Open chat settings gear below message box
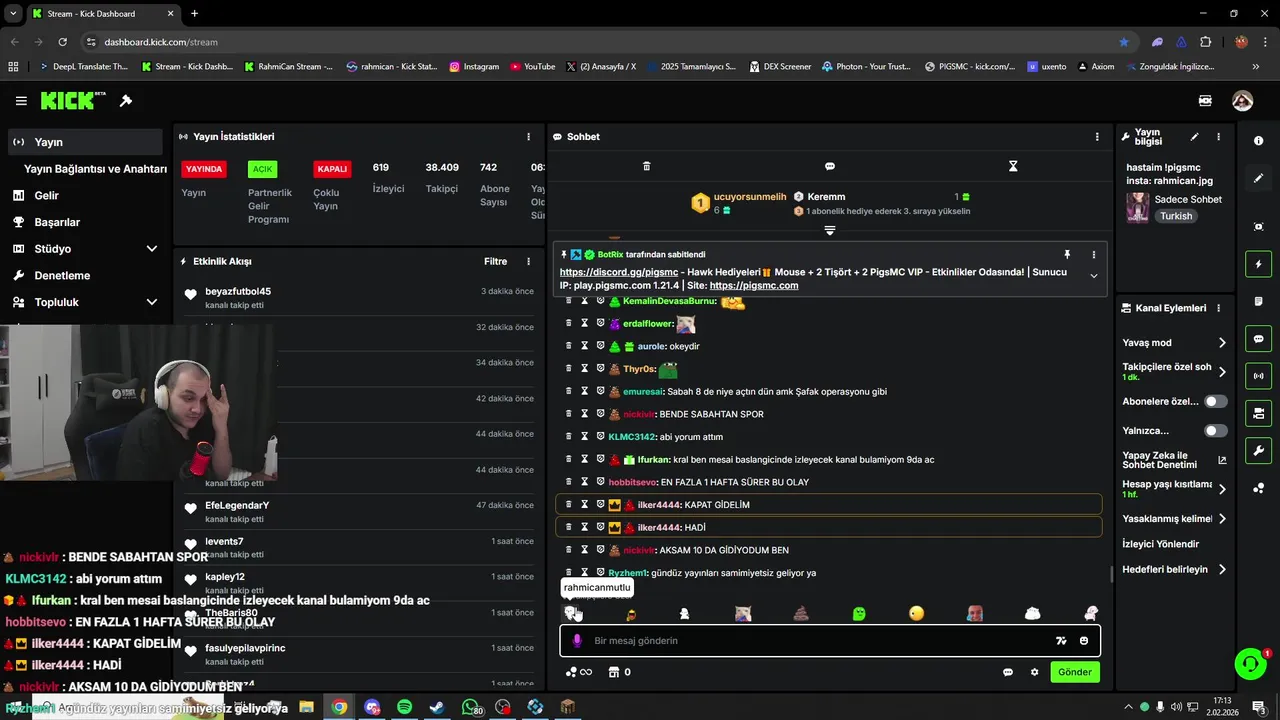 click(1034, 672)
